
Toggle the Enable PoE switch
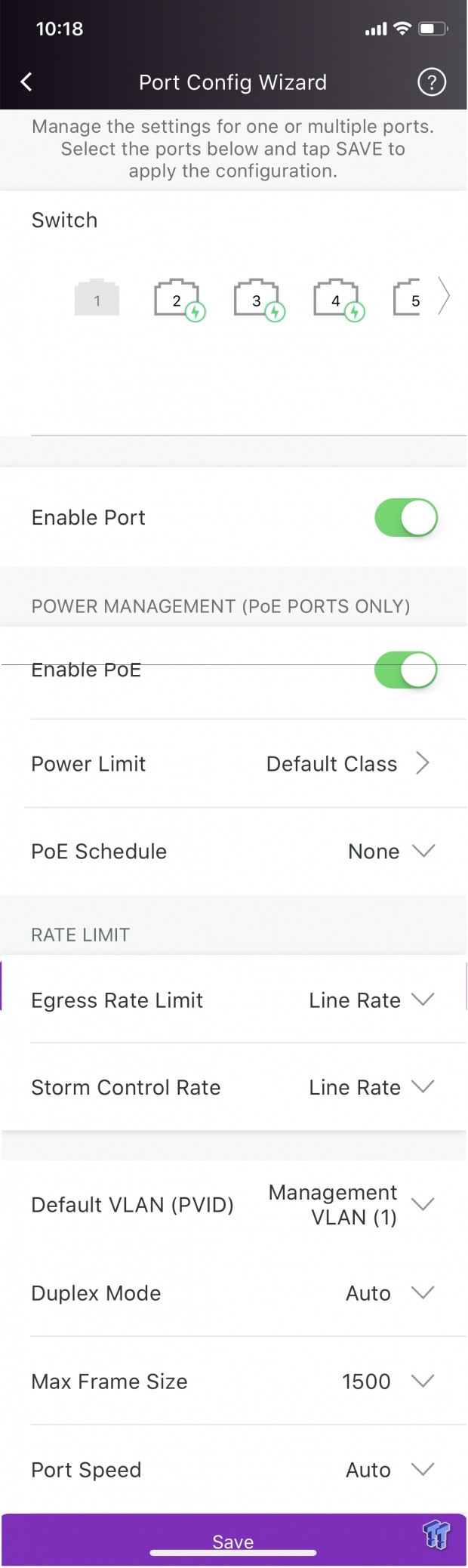(x=406, y=670)
